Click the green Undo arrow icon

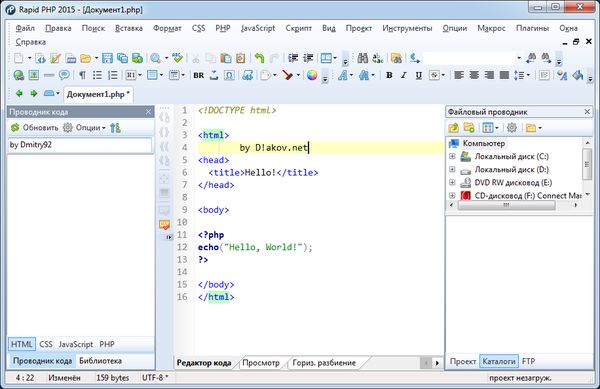(x=259, y=58)
